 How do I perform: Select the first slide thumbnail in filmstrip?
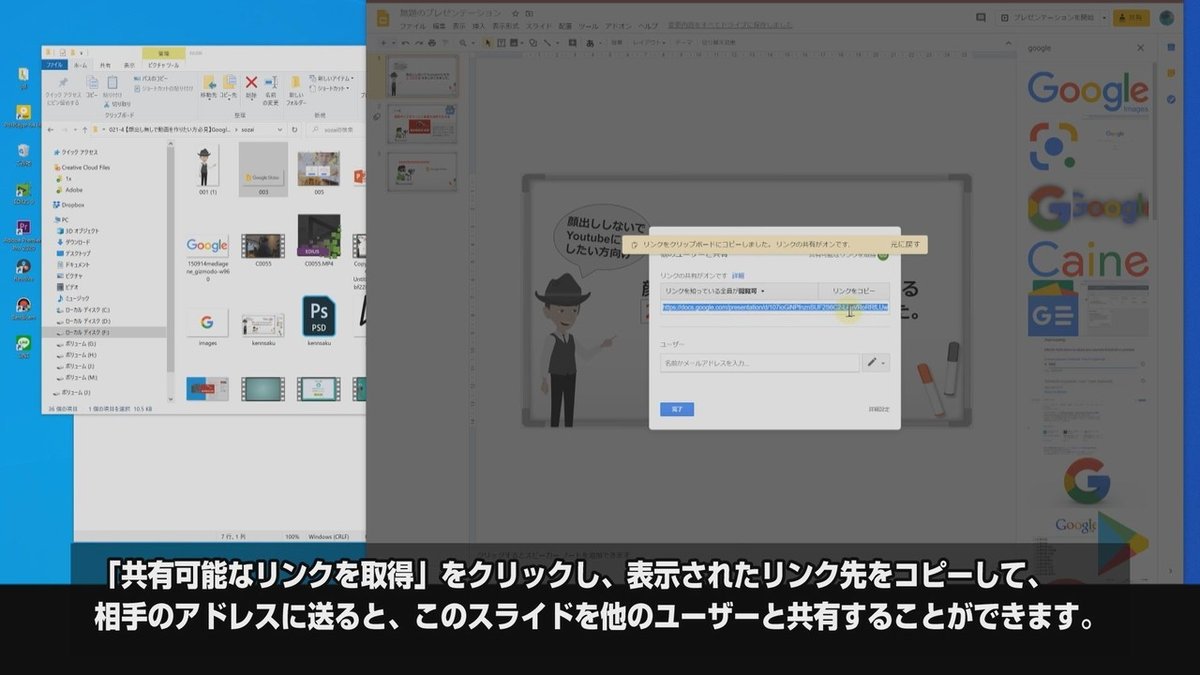422,75
